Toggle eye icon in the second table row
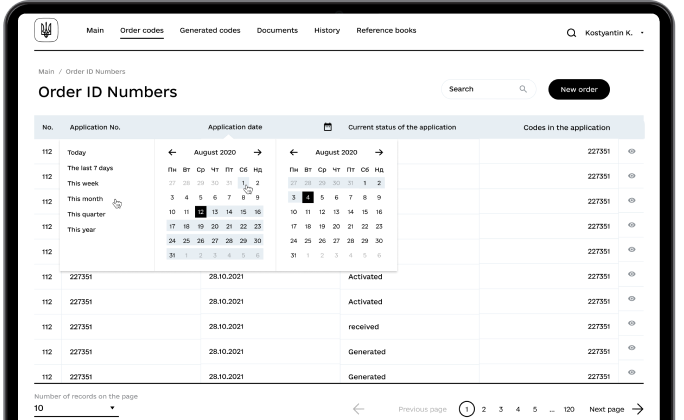This screenshot has width=684, height=420. click(x=631, y=176)
